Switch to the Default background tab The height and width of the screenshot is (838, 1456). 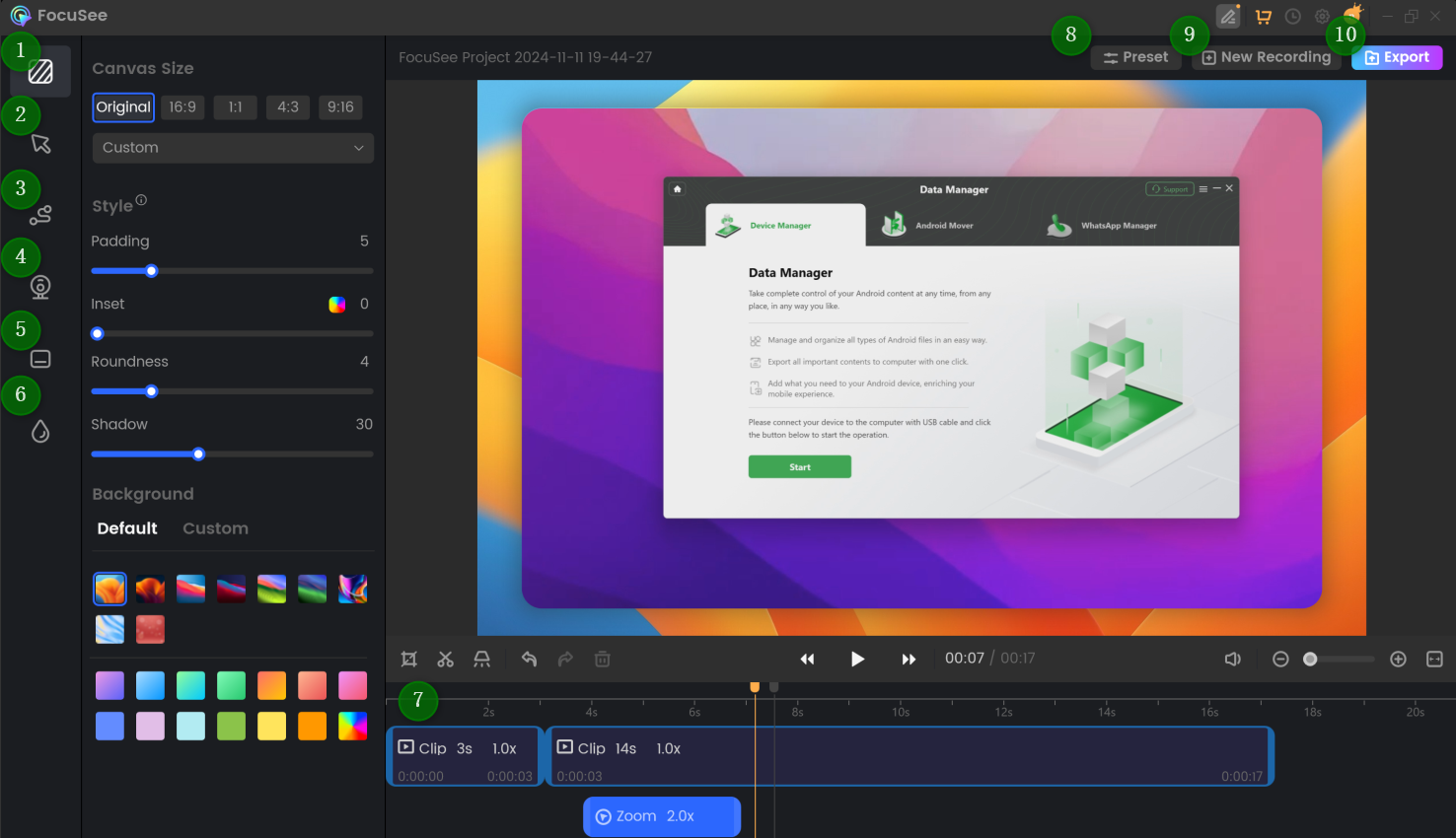[127, 528]
